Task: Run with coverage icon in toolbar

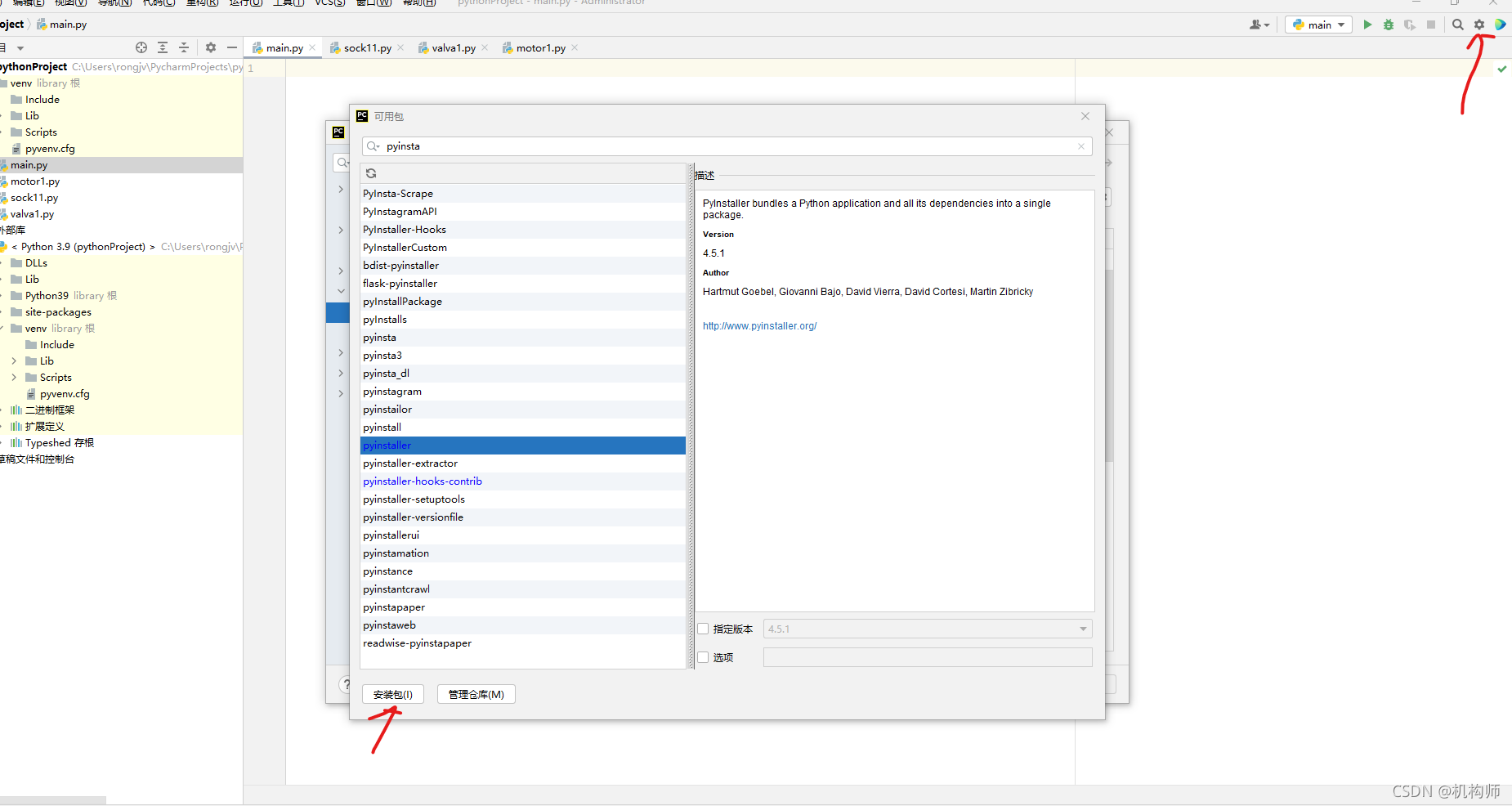Action: [1410, 25]
